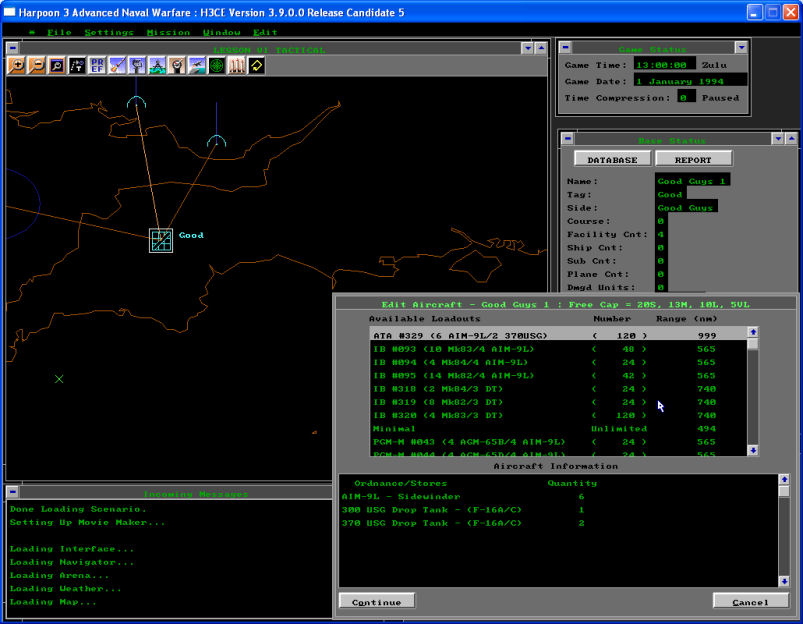Viewport: 803px width, 624px height.
Task: Click Available Loadouts scrollbar thumb
Action: [x=753, y=344]
